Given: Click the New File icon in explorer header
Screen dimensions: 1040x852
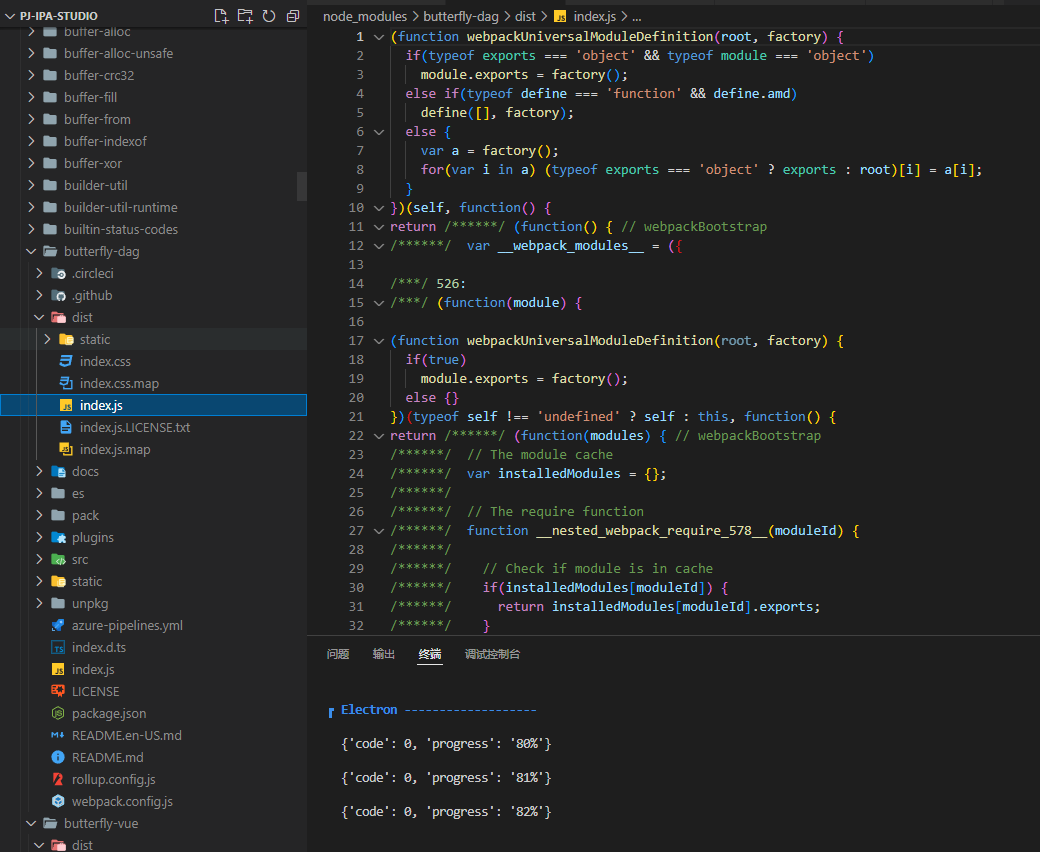Looking at the screenshot, I should tap(221, 16).
